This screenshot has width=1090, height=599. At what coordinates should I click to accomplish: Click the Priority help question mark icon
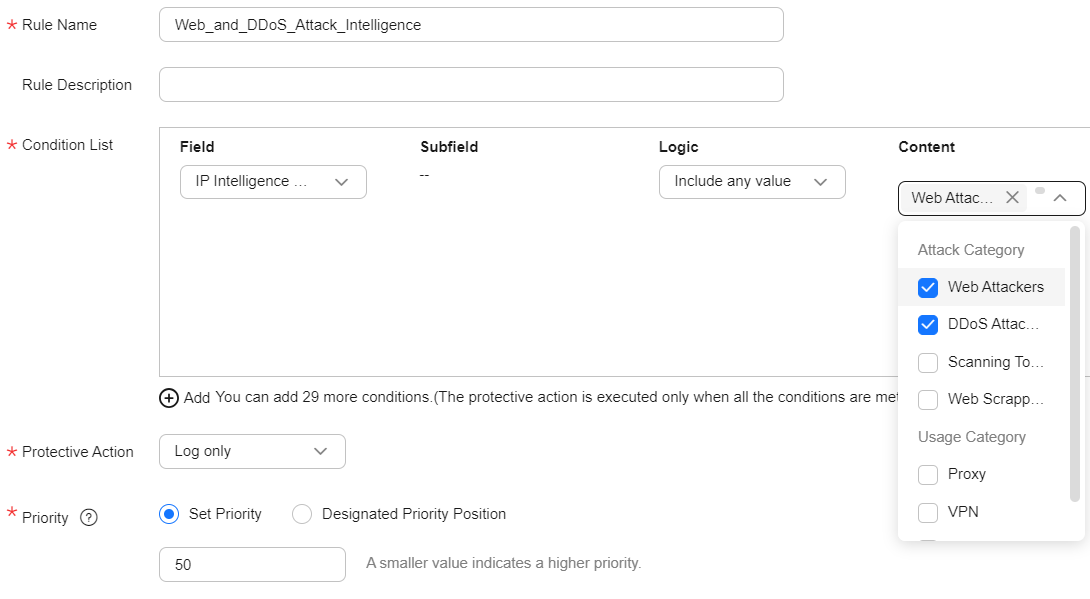(x=89, y=518)
